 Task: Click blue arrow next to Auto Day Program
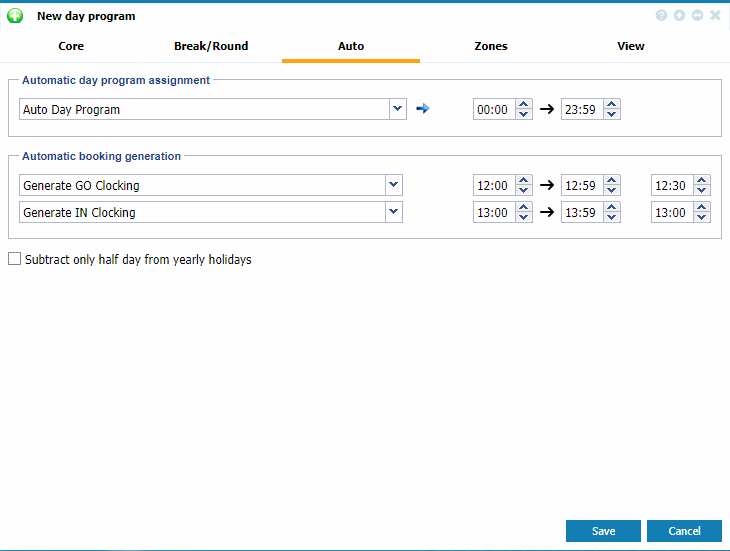(422, 109)
